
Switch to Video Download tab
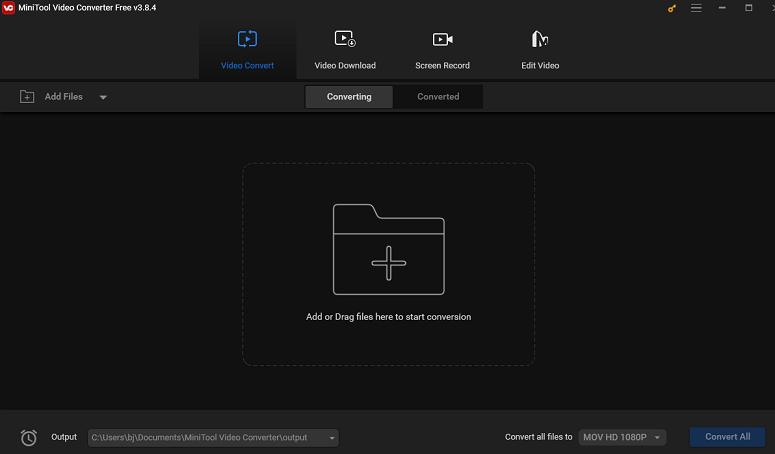tap(345, 50)
